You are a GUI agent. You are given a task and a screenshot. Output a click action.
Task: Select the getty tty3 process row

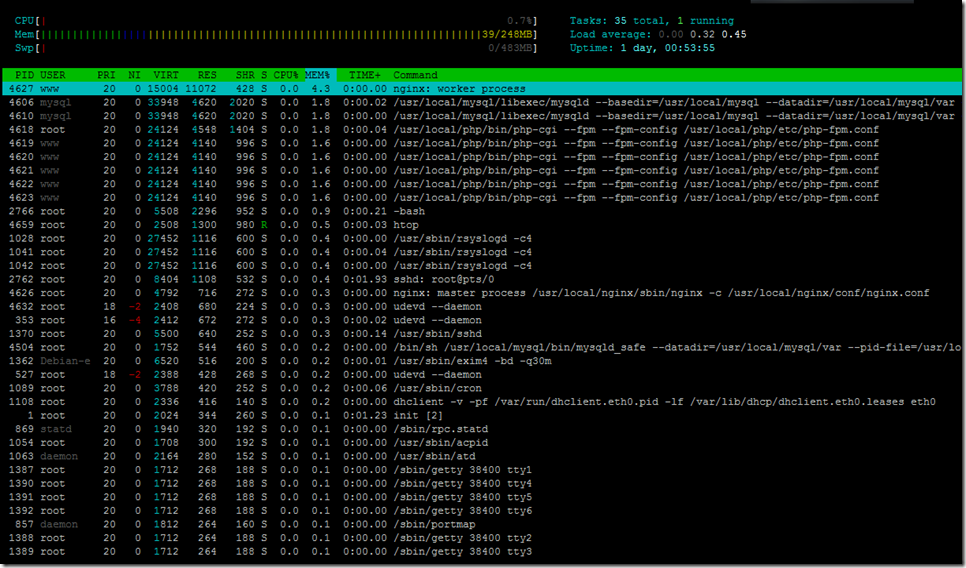click(x=482, y=551)
